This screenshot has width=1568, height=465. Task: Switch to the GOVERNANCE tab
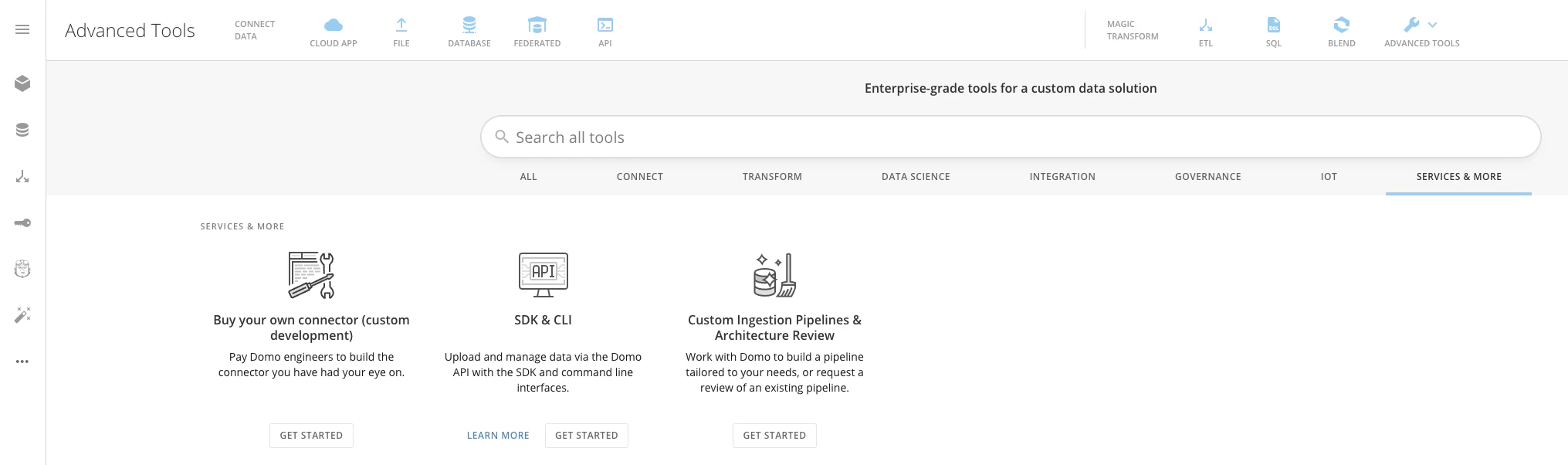1208,177
